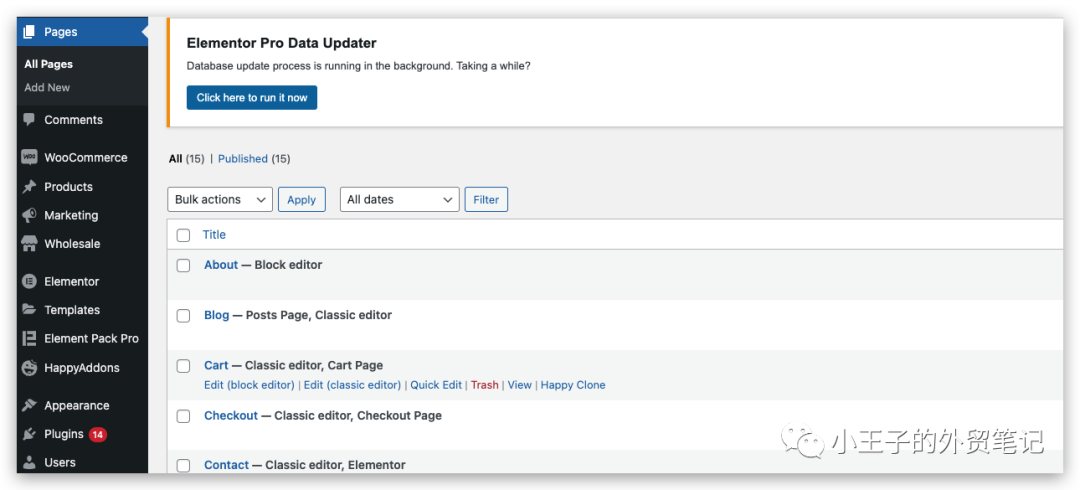
Task: Open the Plugins menu item
Action: coord(63,434)
